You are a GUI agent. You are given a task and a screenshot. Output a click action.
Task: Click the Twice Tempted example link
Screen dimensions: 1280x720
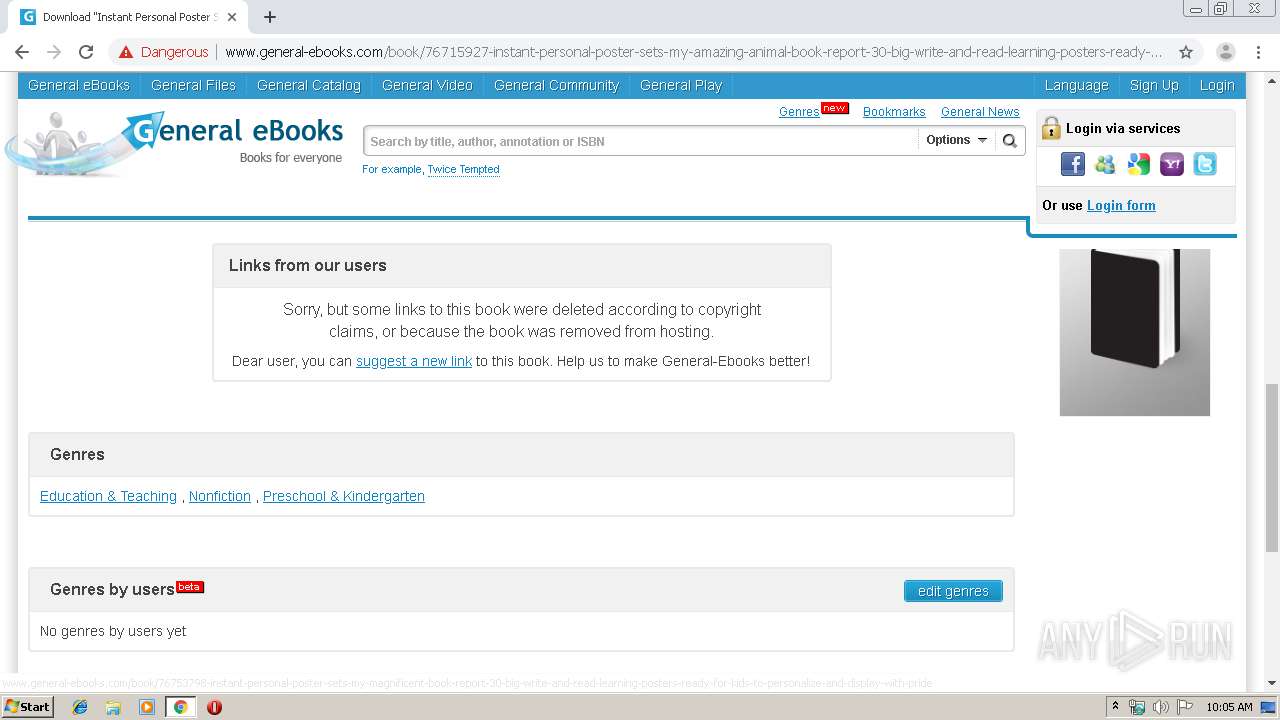(x=463, y=169)
